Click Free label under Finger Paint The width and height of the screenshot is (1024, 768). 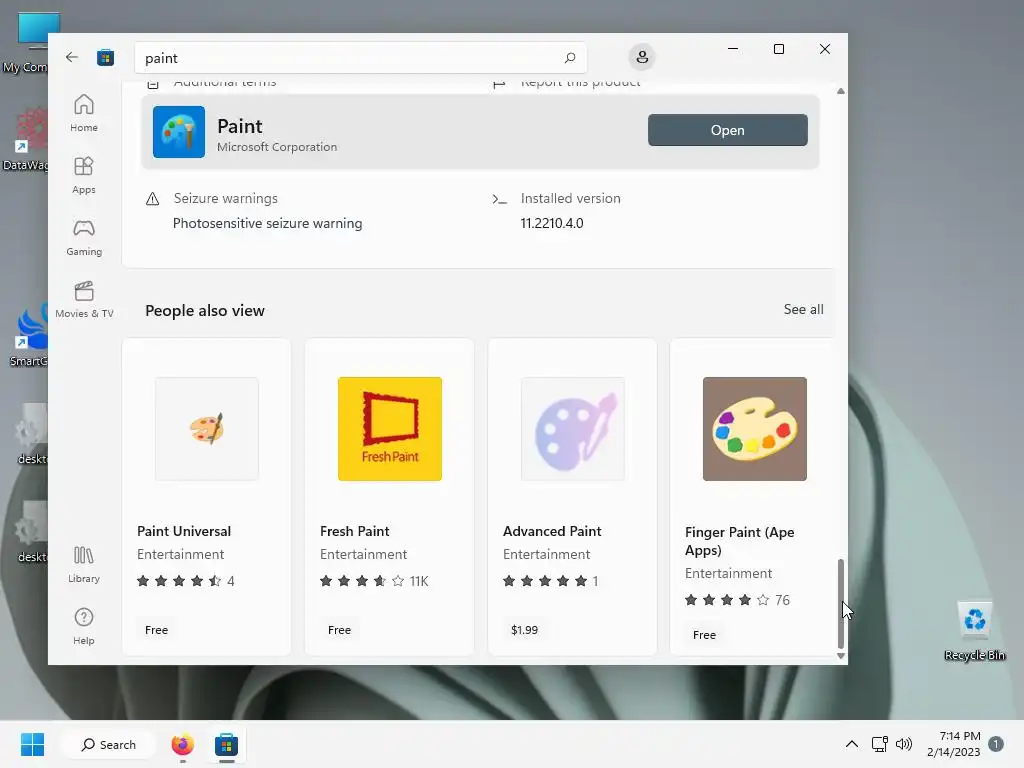click(704, 635)
